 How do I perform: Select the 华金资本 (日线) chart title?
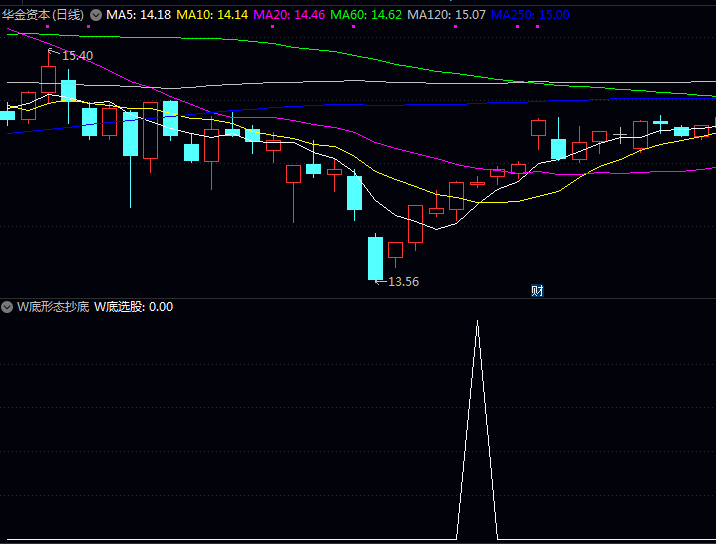pyautogui.click(x=43, y=15)
